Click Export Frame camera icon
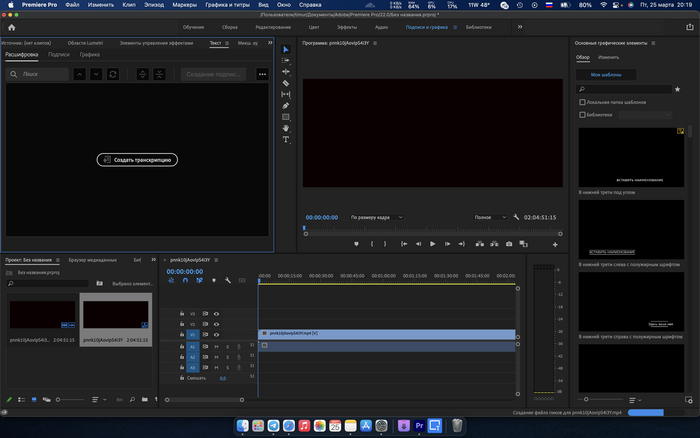Viewport: 700px width, 438px height. coord(509,243)
